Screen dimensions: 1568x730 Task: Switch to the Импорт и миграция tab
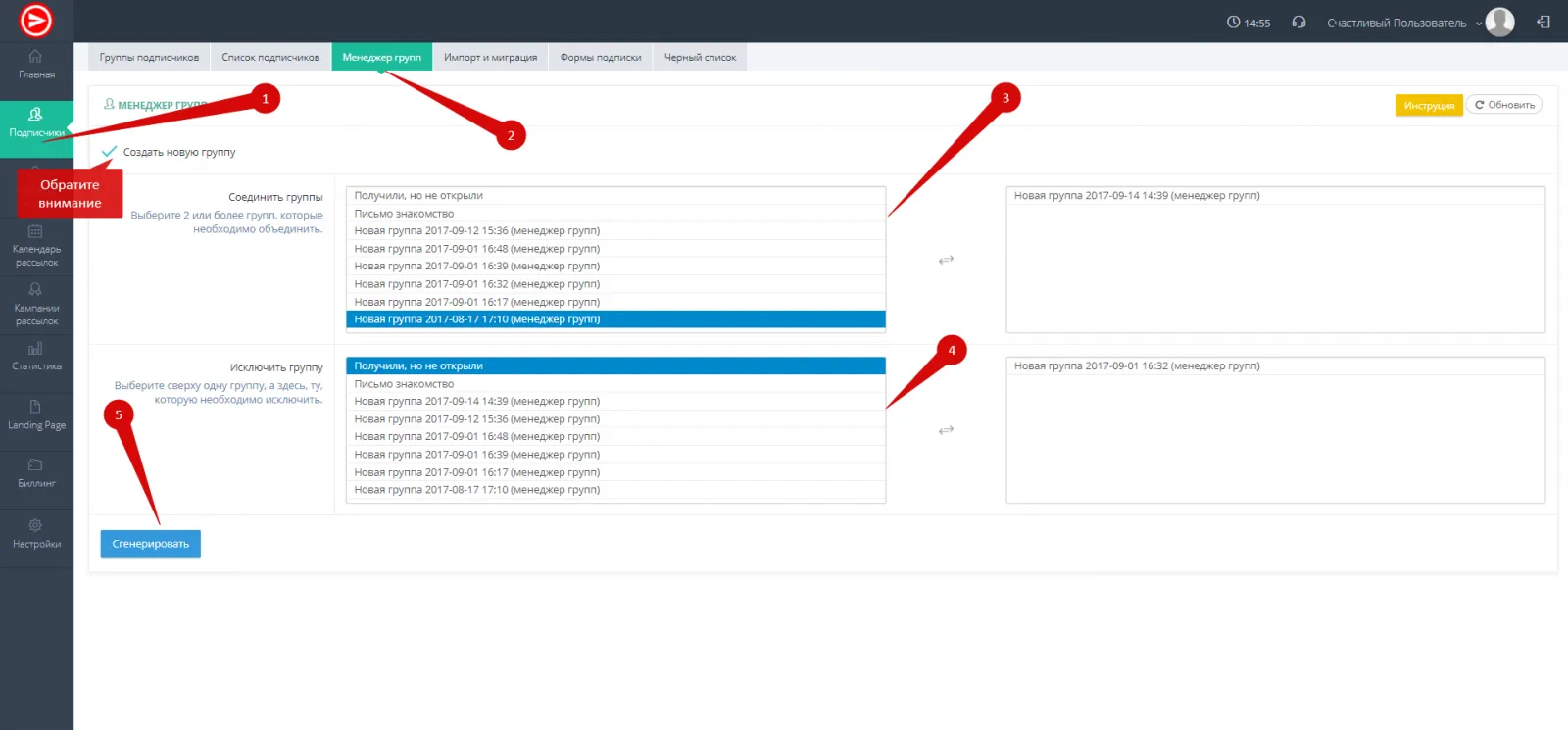(x=490, y=58)
